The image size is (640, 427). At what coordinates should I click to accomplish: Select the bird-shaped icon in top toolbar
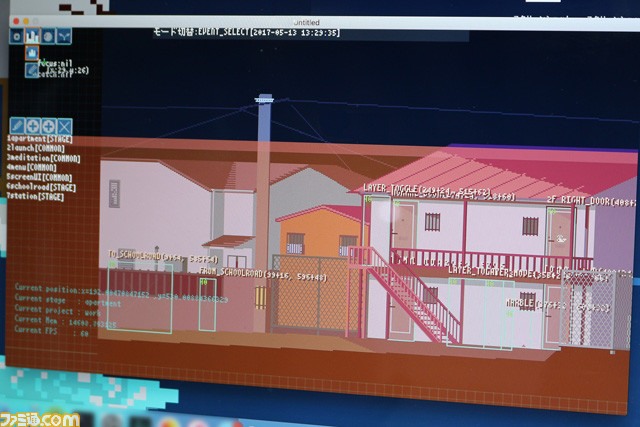(64, 36)
